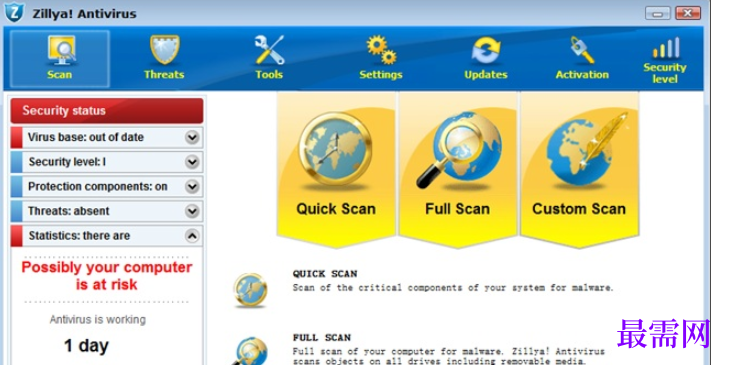Image resolution: width=729 pixels, height=365 pixels.
Task: Click the Zillya shield logo in the title bar
Action: (14, 13)
